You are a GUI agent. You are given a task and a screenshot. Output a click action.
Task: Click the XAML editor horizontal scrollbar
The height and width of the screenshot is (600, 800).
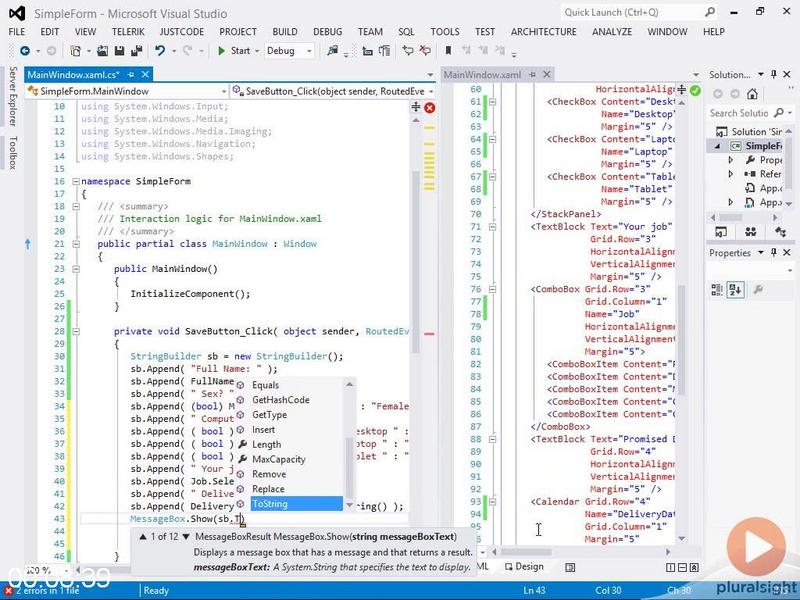[x=526, y=552]
